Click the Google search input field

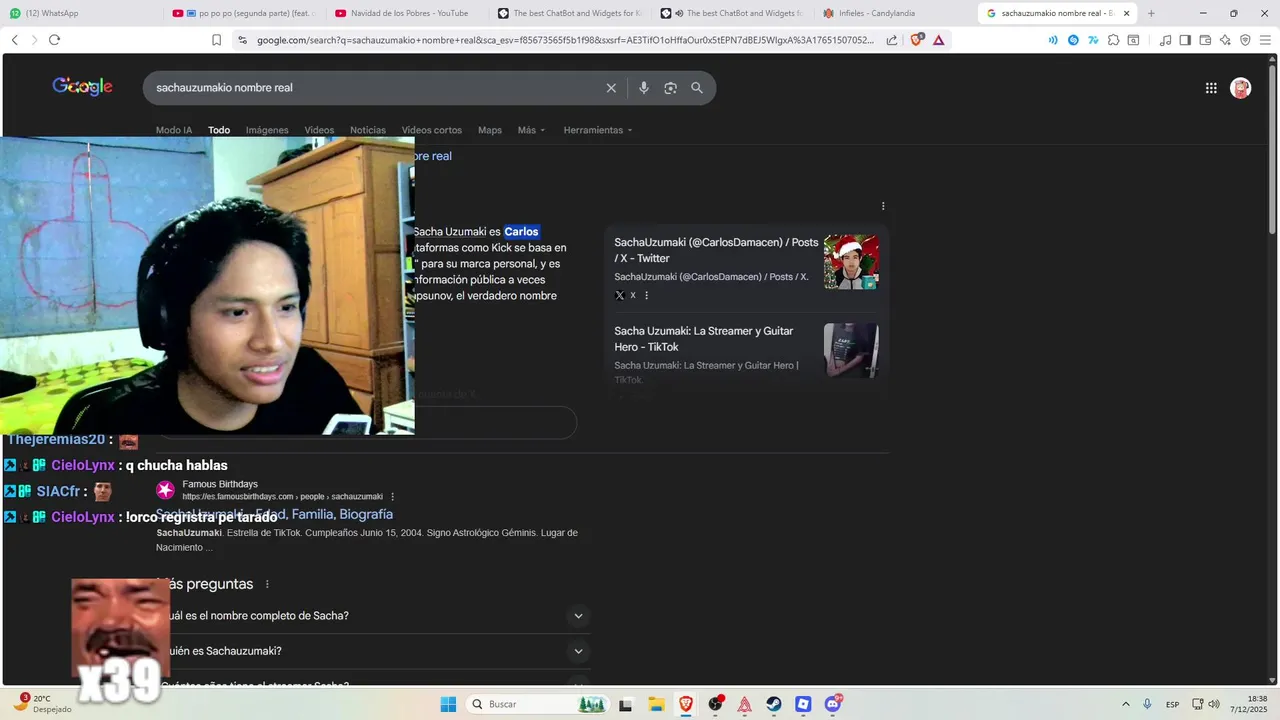click(375, 88)
